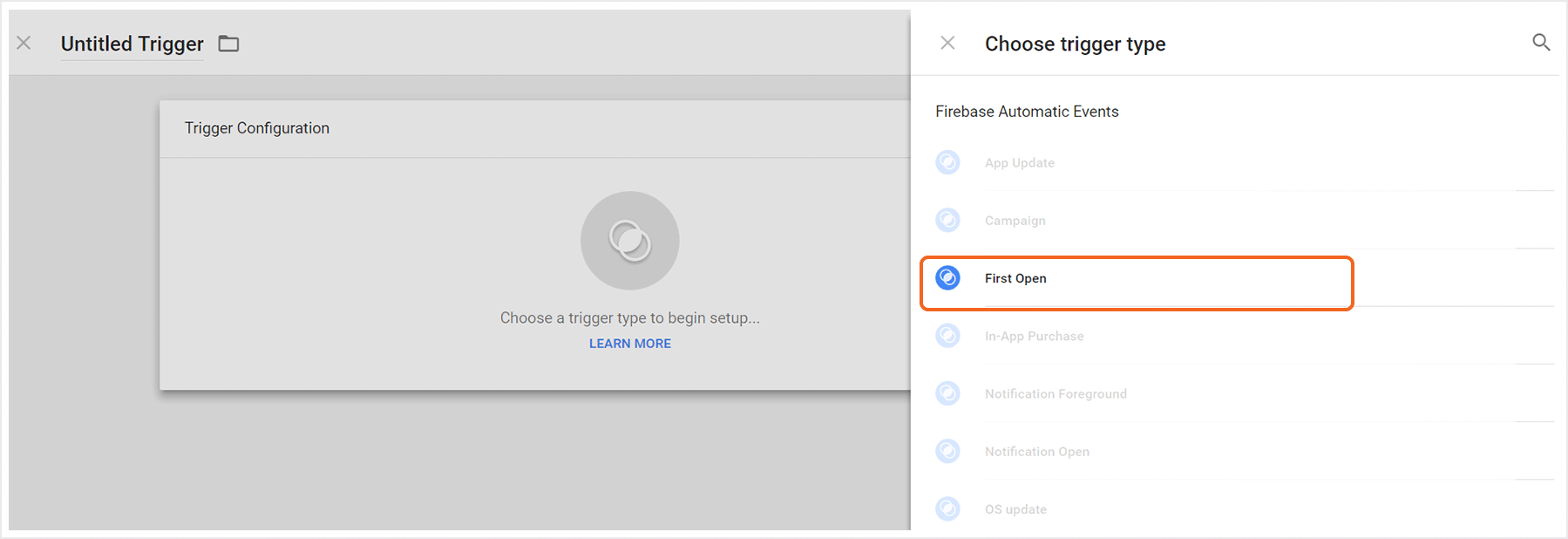Screen dimensions: 1568x539
Task: Choose Notification Foreground trigger type
Action: [1056, 394]
